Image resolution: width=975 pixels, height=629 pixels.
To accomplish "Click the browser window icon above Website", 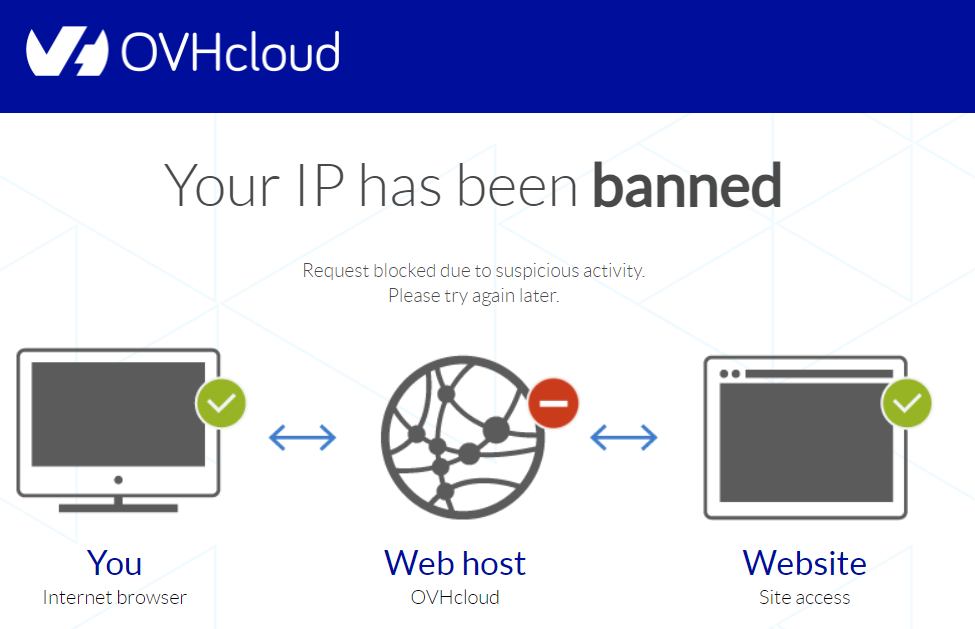I will coord(805,438).
